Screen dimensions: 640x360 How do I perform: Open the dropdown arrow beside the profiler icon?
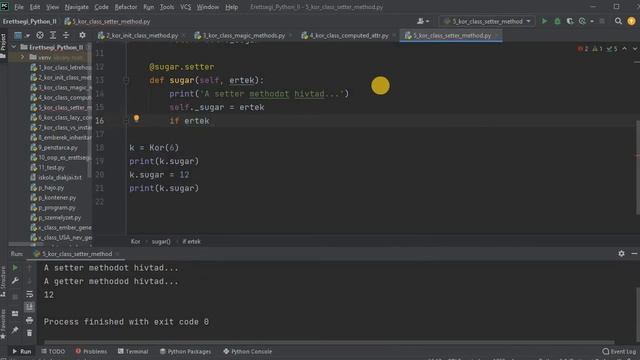tap(592, 21)
